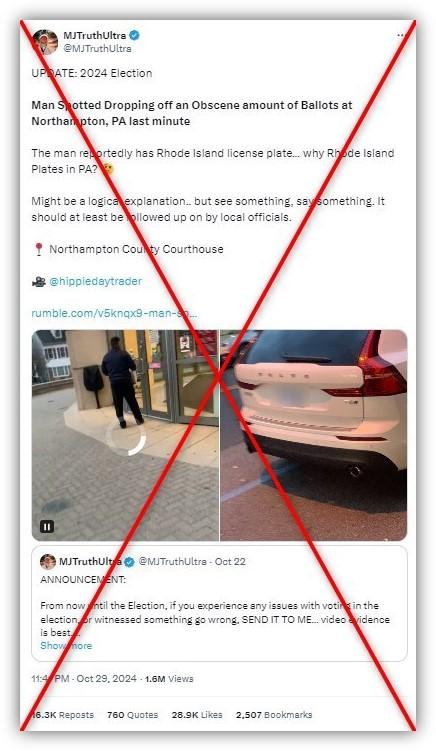Click the thinking face emoji after Plates in PA

109,169
